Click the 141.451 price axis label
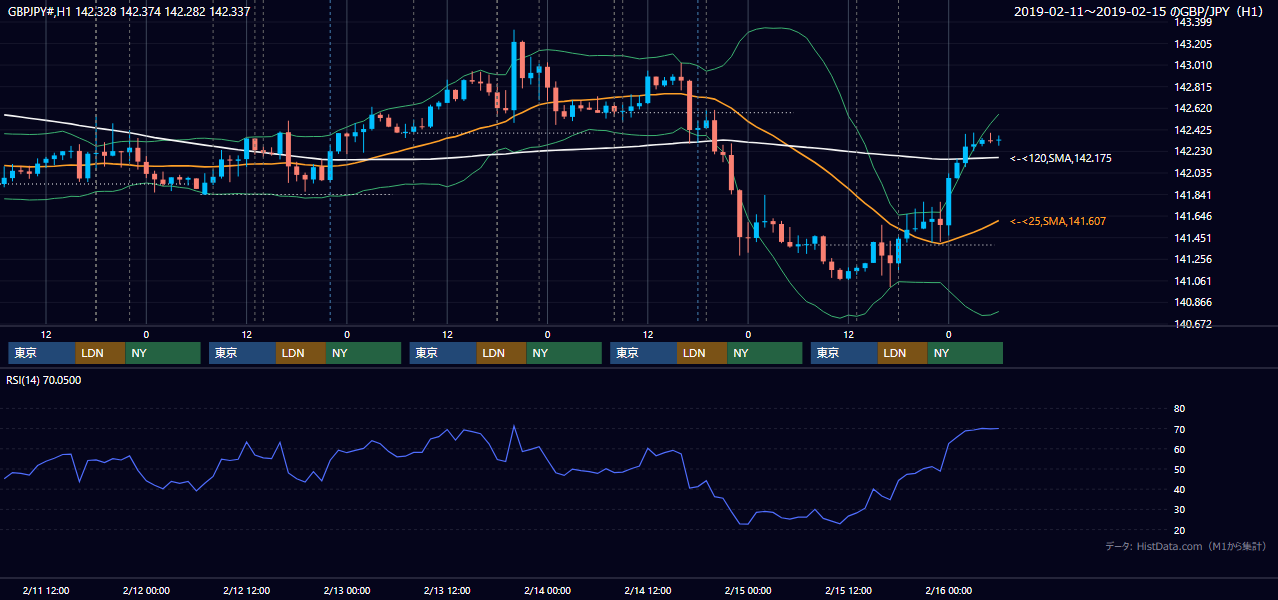The width and height of the screenshot is (1278, 600). pos(1192,238)
